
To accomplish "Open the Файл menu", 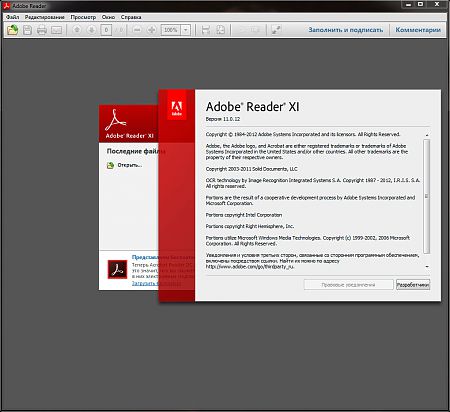I will click(x=12, y=17).
